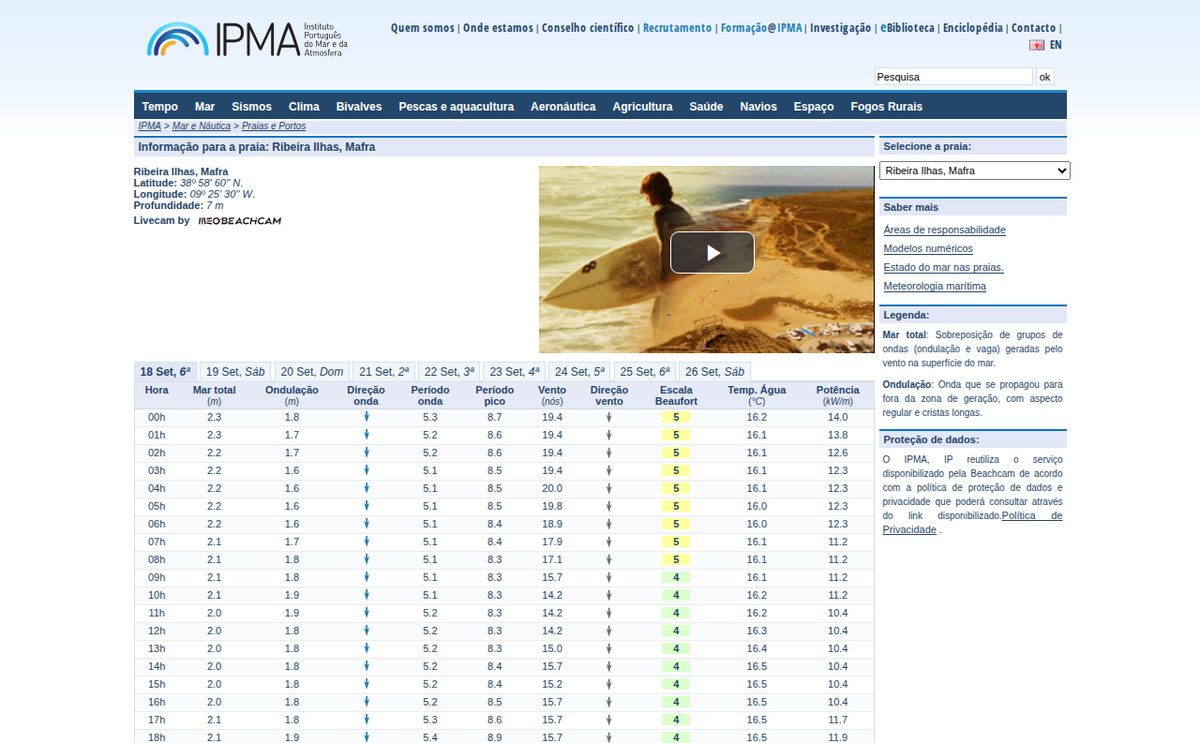
Task: Click wind direction arrow in the 09h row
Action: (609, 577)
